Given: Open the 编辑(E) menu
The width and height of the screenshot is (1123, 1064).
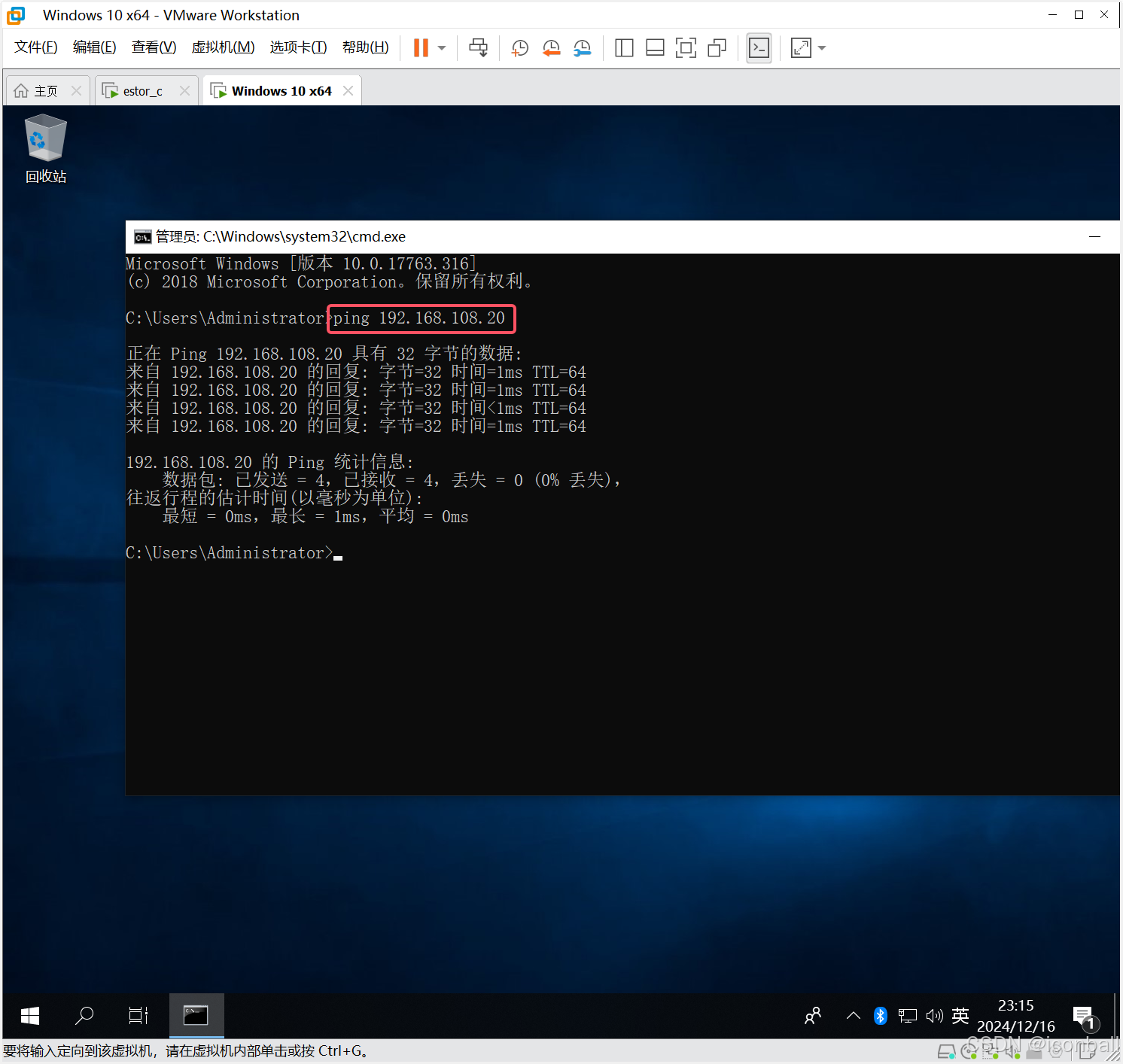Looking at the screenshot, I should 94,47.
